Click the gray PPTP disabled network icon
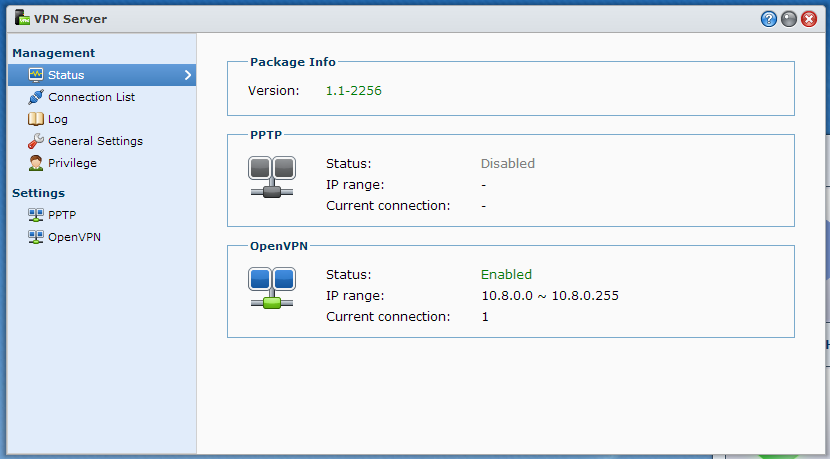This screenshot has height=459, width=830. click(272, 177)
